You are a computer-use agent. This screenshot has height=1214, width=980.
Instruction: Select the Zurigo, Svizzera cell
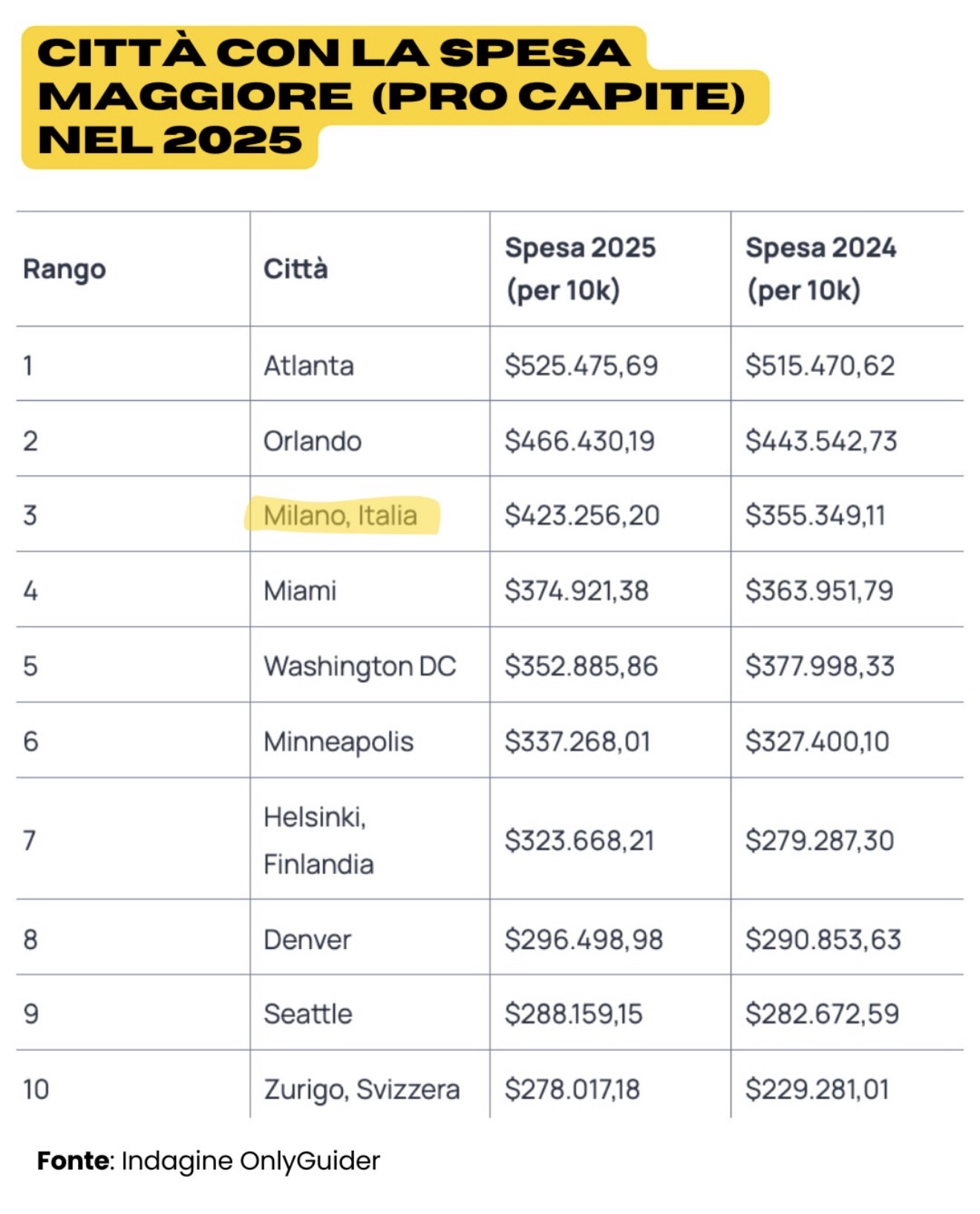pyautogui.click(x=362, y=1089)
